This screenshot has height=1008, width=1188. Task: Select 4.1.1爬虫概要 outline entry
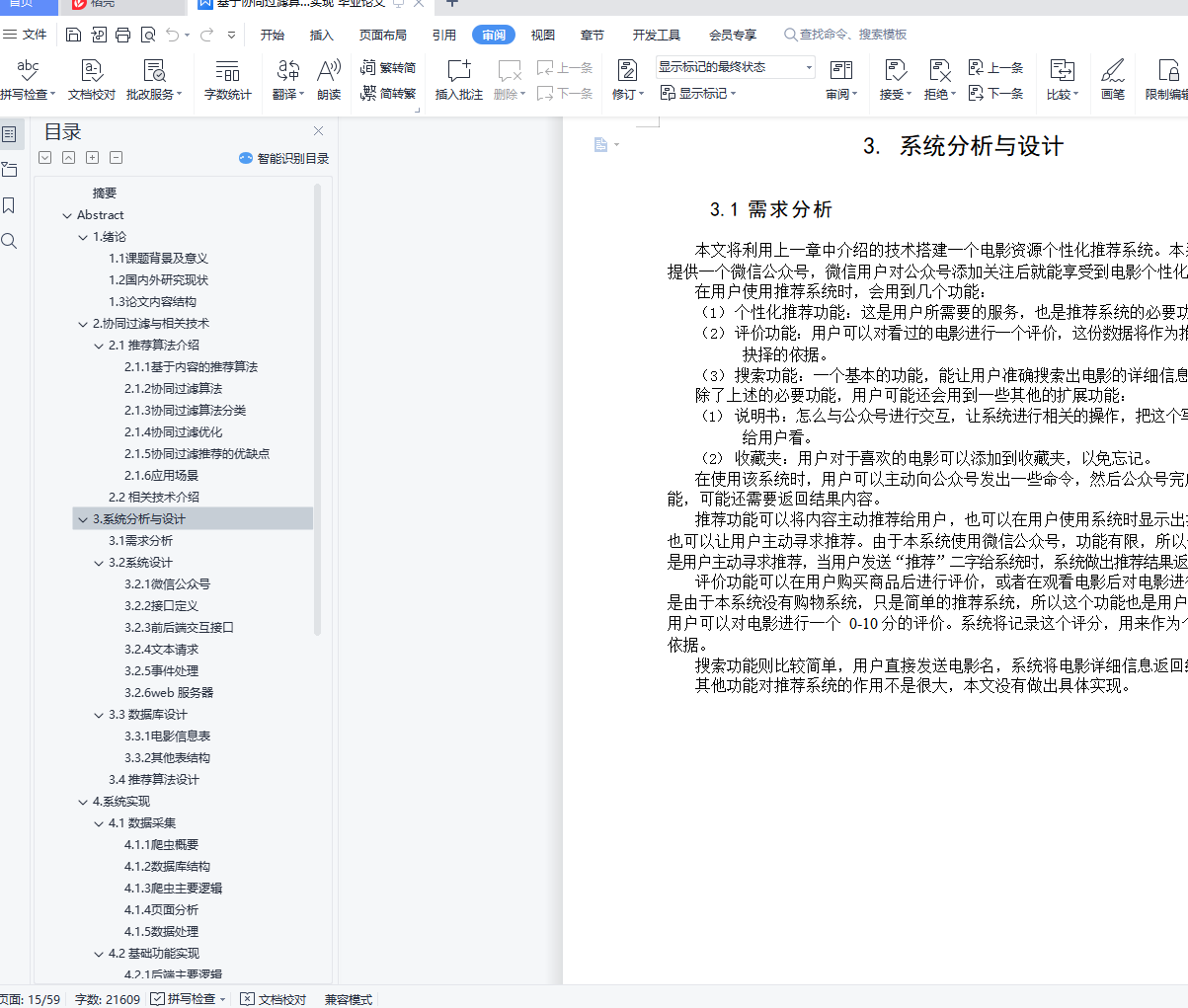[x=161, y=845]
